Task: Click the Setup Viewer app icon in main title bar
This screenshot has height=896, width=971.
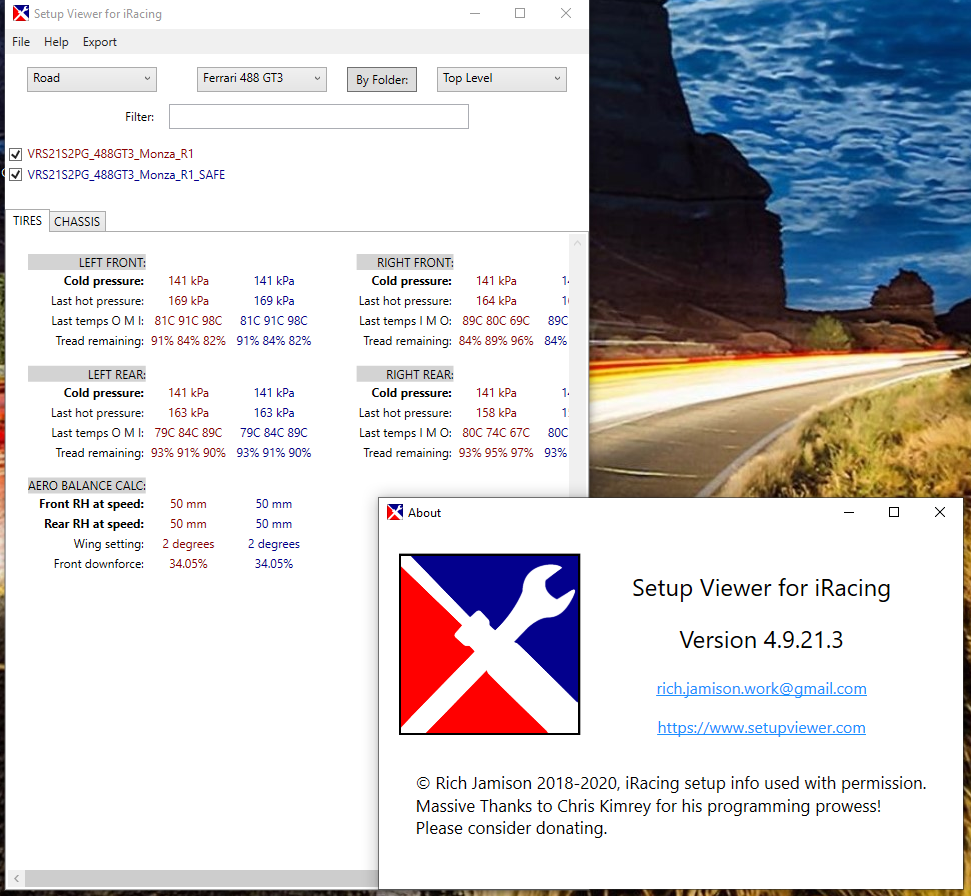Action: [20, 13]
